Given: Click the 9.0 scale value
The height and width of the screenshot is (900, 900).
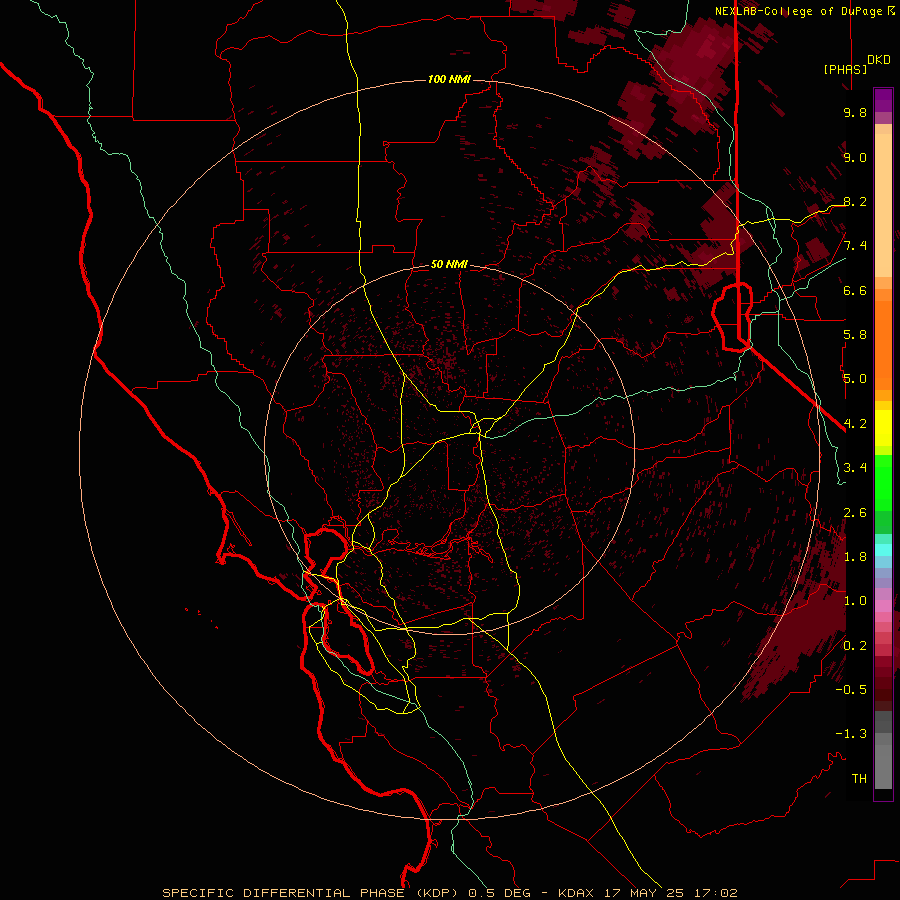Looking at the screenshot, I should tap(855, 157).
